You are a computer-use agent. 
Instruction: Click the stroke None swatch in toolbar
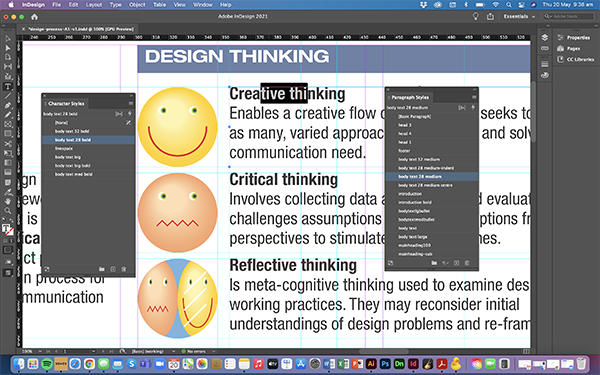(x=10, y=232)
